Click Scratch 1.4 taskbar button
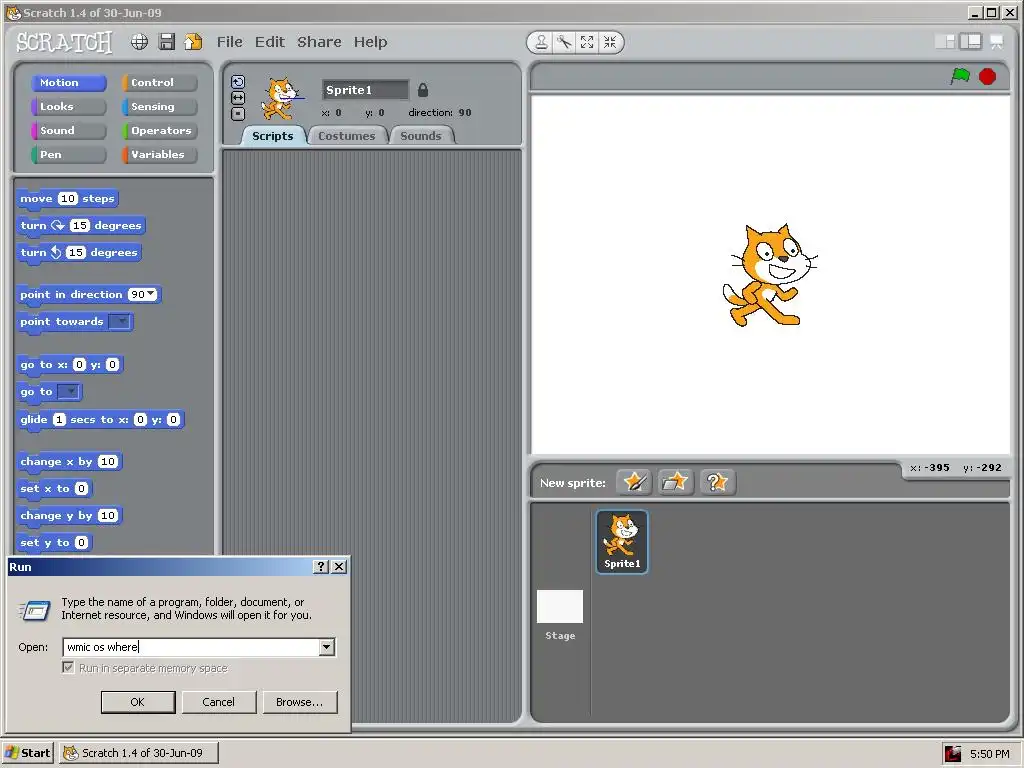The width and height of the screenshot is (1024, 768). coord(138,753)
